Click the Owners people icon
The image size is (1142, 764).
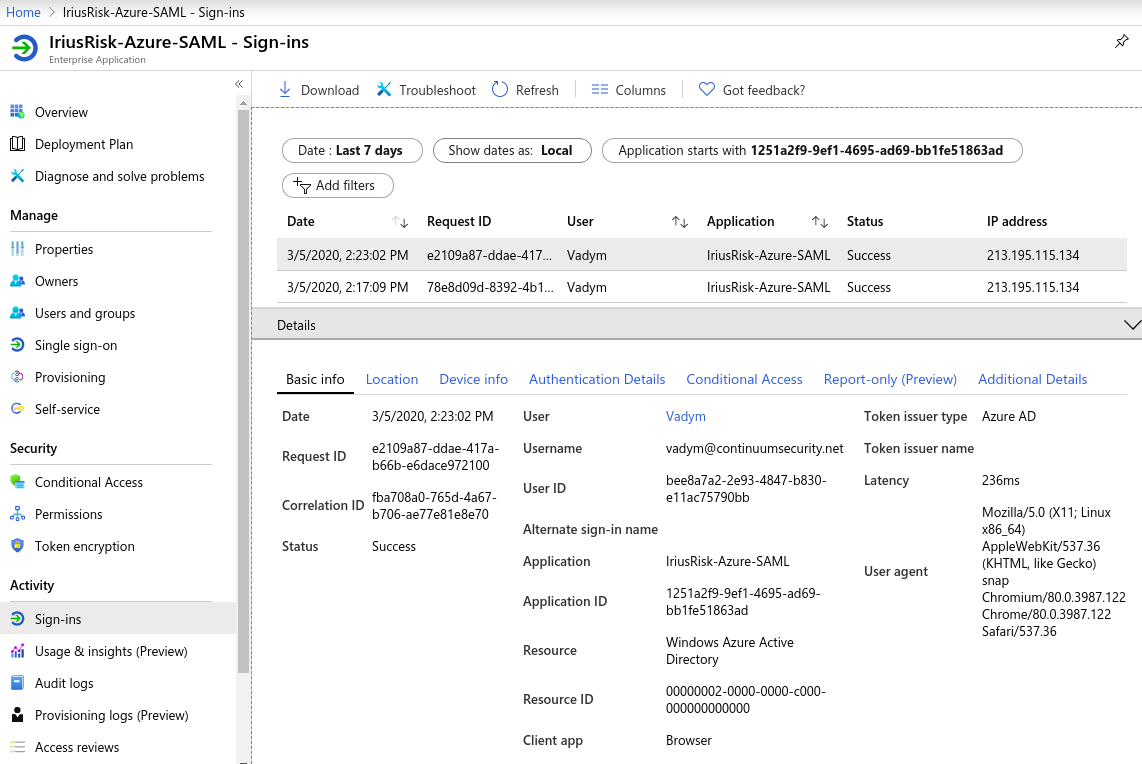click(17, 281)
